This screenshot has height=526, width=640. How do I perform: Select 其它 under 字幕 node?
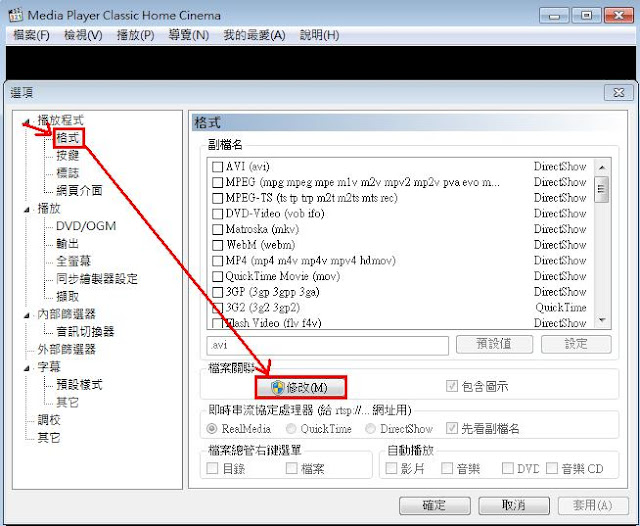[x=68, y=402]
